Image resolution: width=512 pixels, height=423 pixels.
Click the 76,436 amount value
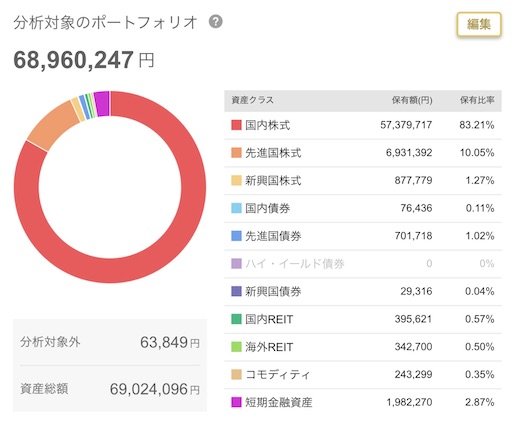[416, 208]
